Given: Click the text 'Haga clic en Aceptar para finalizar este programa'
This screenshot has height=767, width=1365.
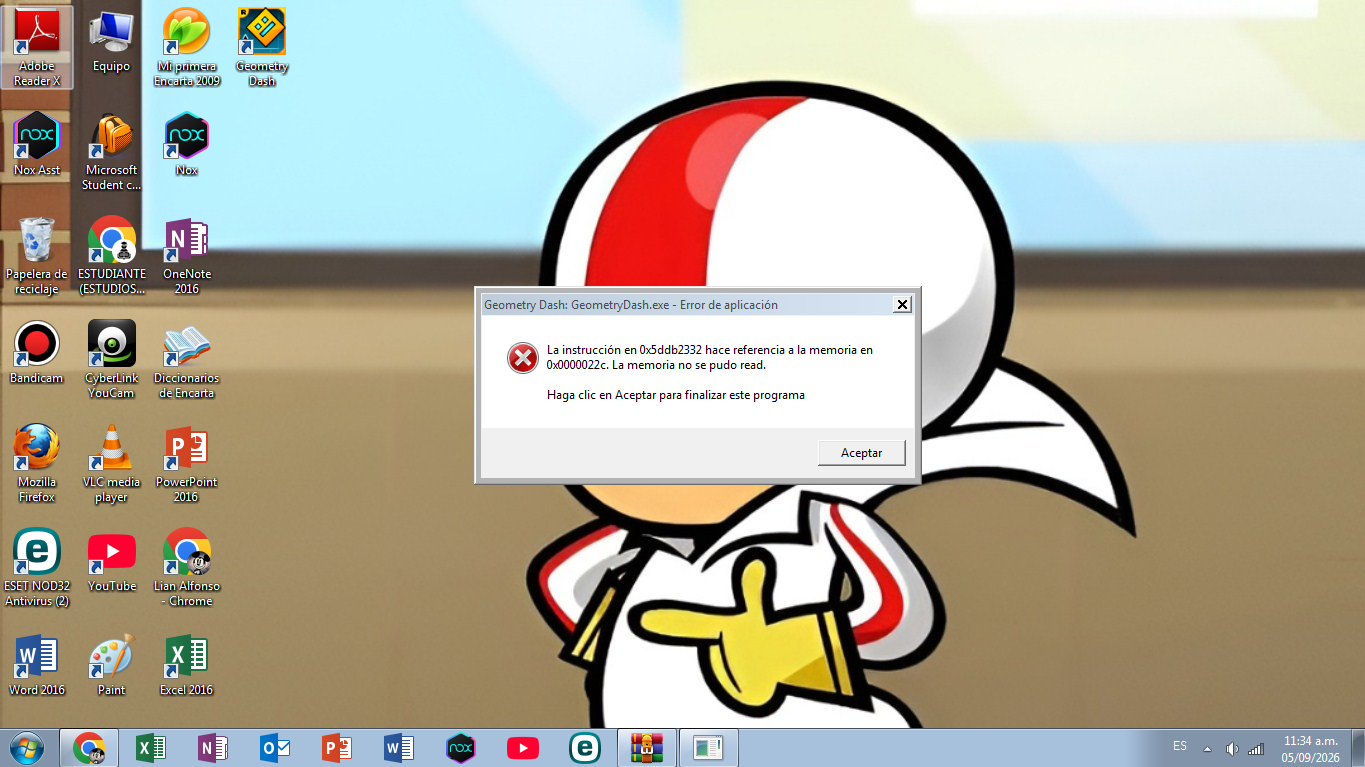Looking at the screenshot, I should coord(676,395).
